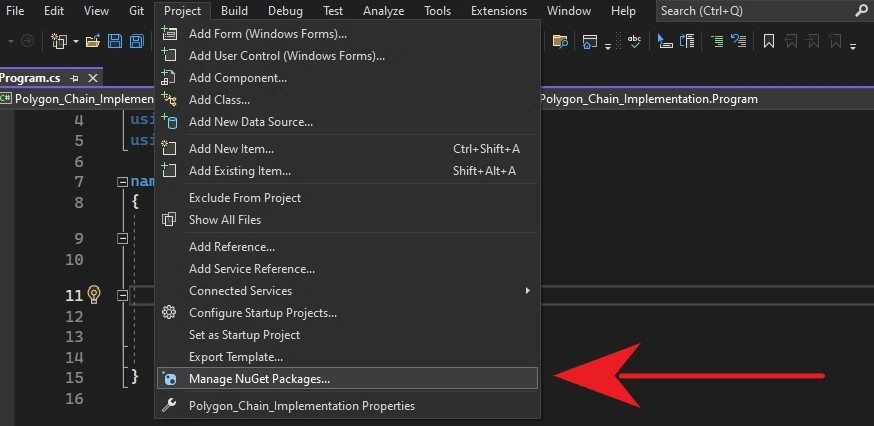Choose Export Template entry
This screenshot has width=874, height=426.
pos(347,357)
